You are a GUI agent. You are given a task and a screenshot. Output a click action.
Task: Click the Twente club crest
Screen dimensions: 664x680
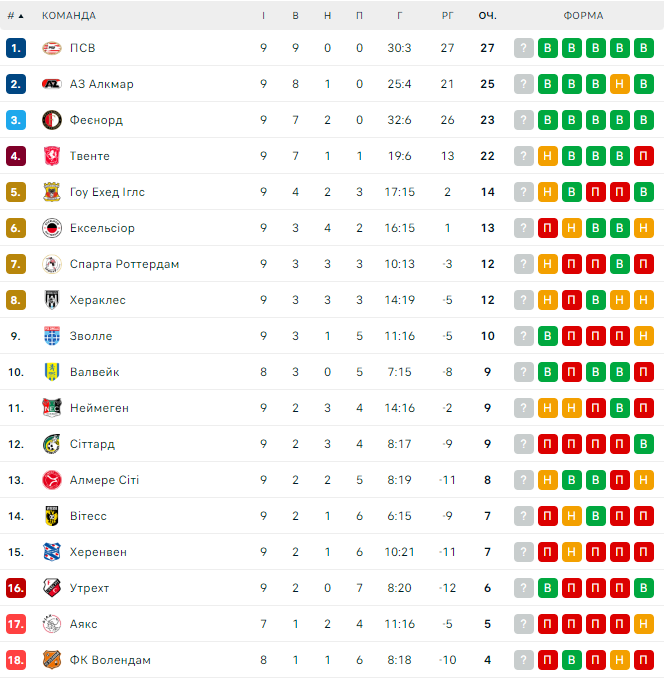pos(52,156)
